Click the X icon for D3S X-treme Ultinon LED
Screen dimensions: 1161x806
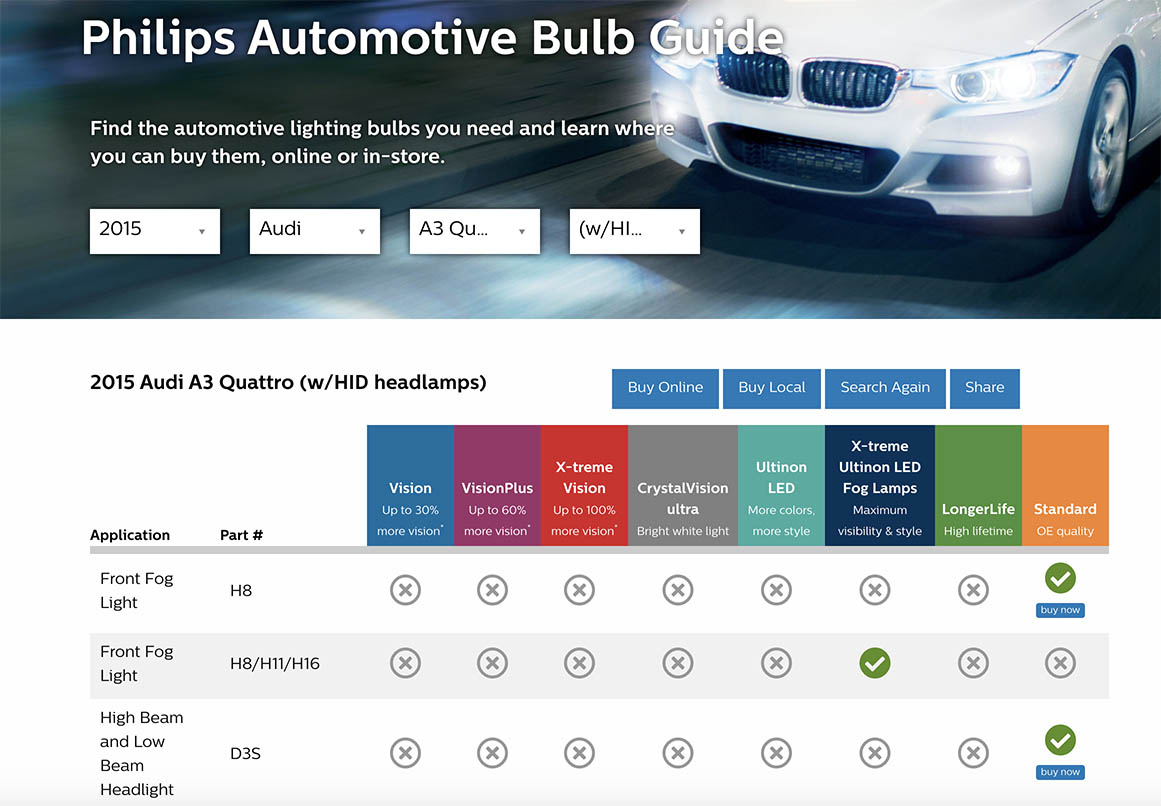point(874,753)
